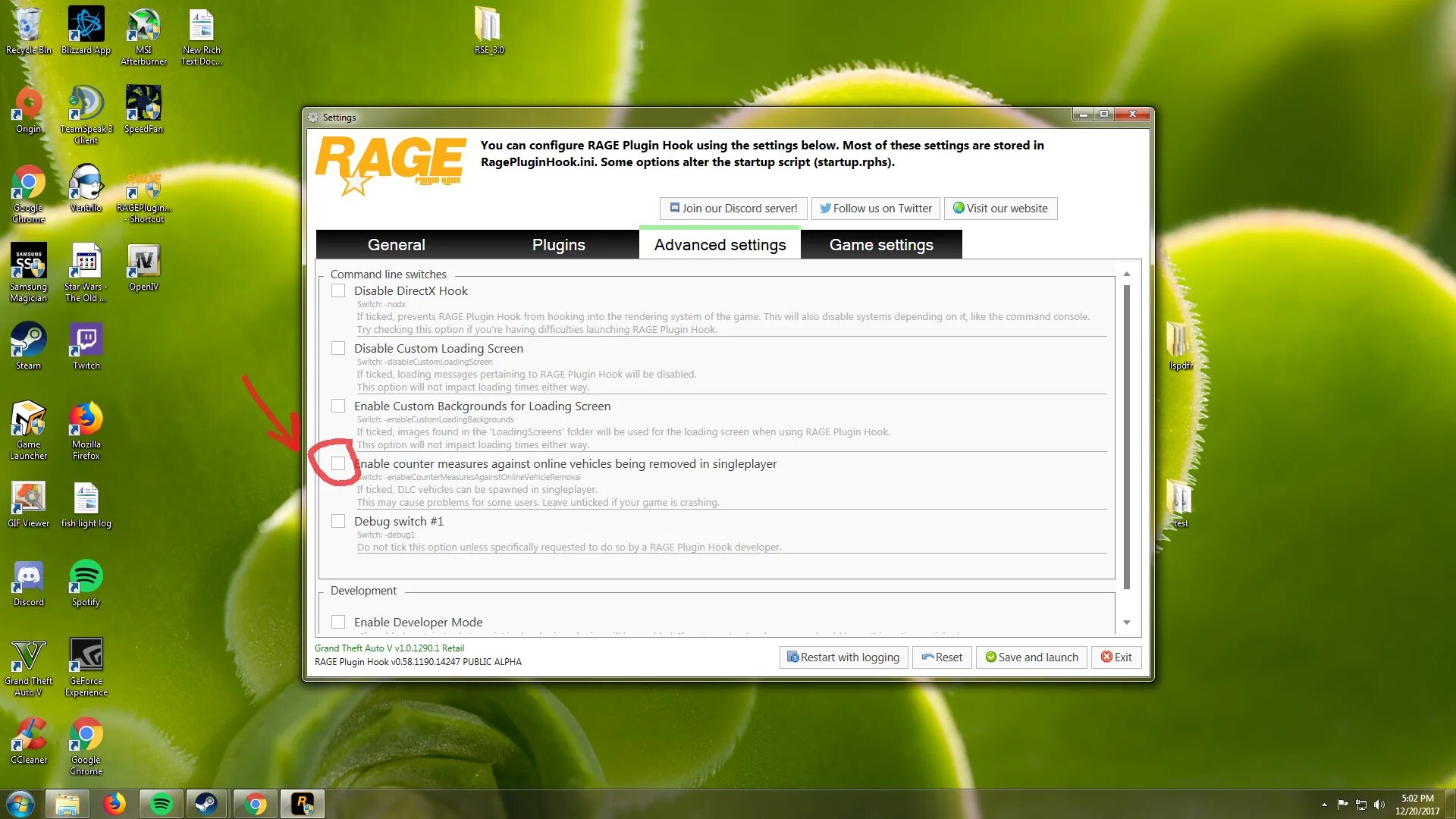
Task: Click the Advanced settings tab
Action: pos(720,244)
